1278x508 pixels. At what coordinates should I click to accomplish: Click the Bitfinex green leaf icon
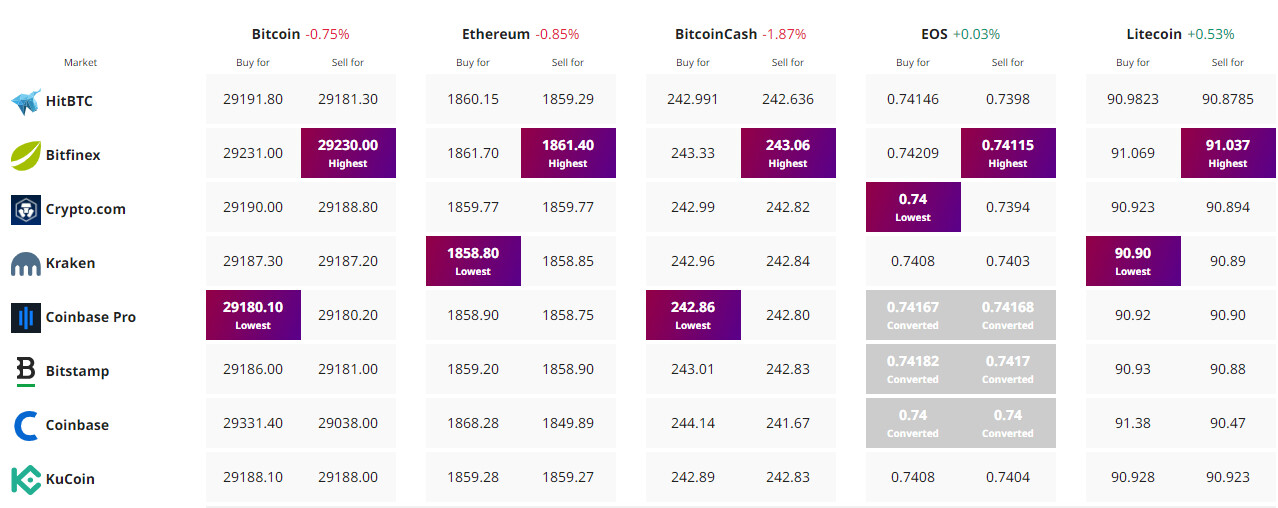tap(25, 155)
